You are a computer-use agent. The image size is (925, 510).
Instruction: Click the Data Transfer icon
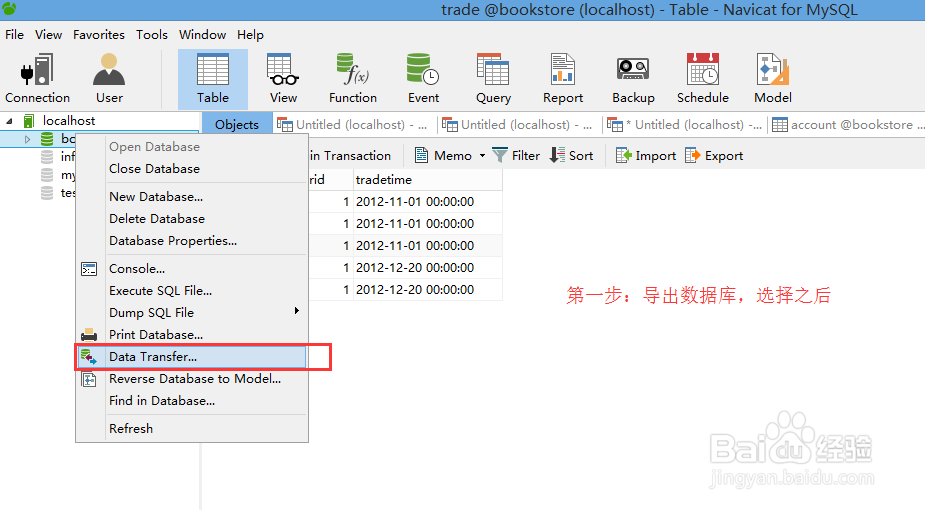click(x=89, y=357)
